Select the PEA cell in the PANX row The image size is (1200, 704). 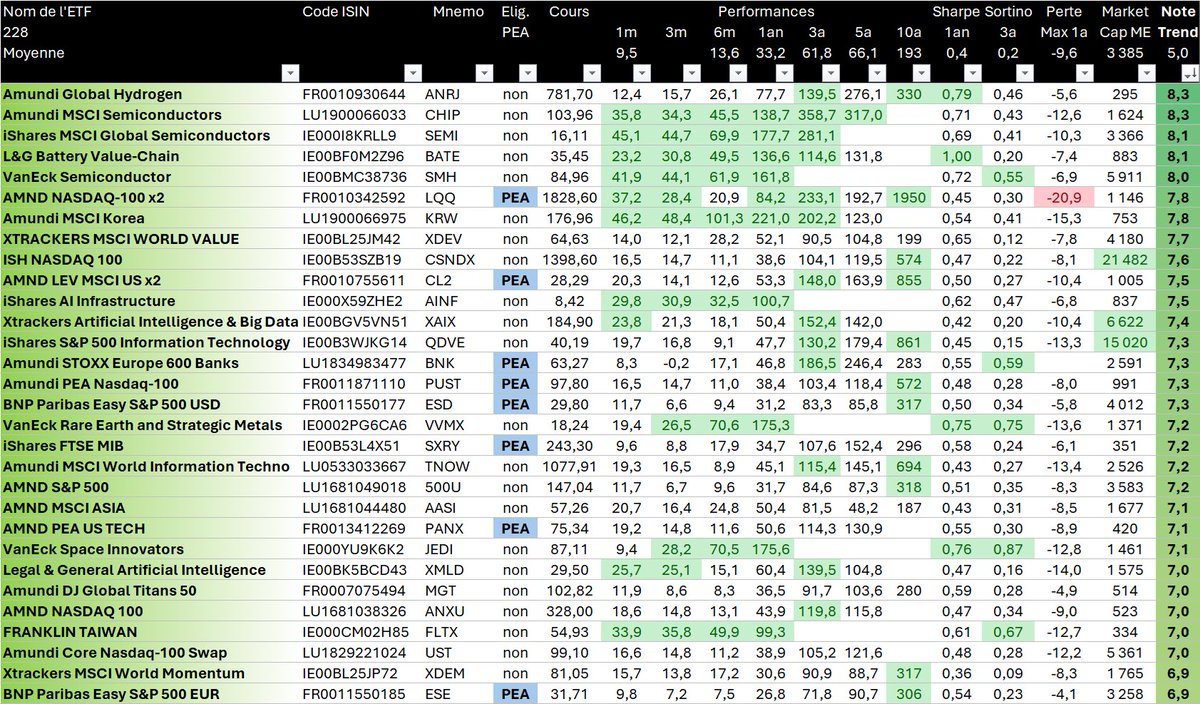click(517, 529)
